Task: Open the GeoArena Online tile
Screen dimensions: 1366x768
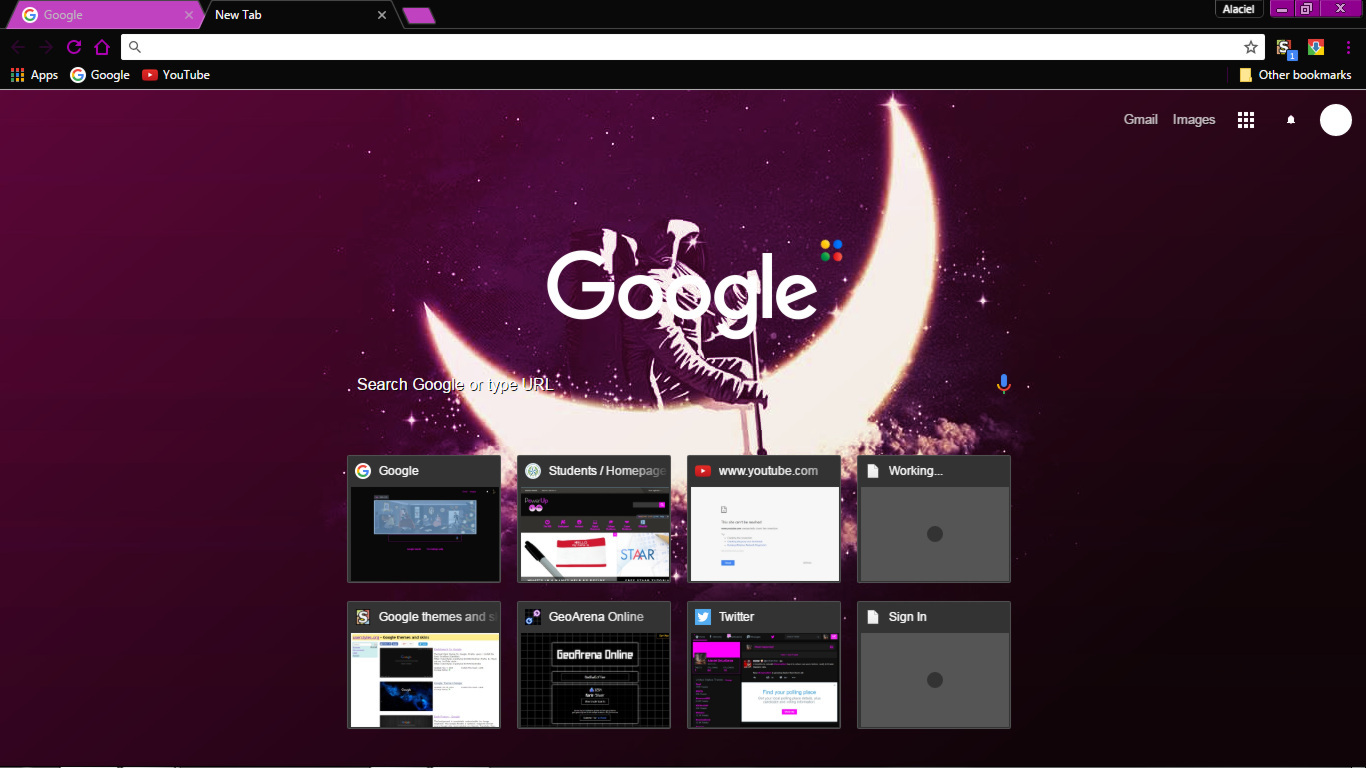Action: [594, 665]
